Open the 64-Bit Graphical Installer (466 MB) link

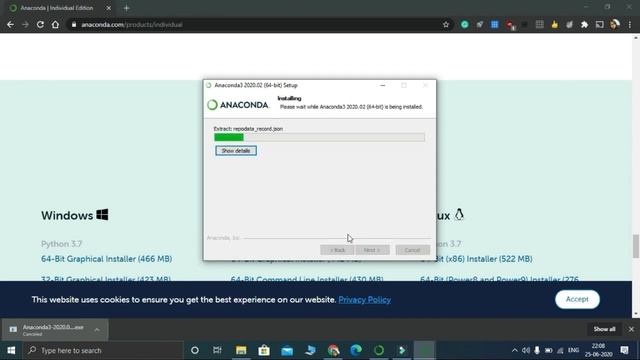pyautogui.click(x=107, y=259)
